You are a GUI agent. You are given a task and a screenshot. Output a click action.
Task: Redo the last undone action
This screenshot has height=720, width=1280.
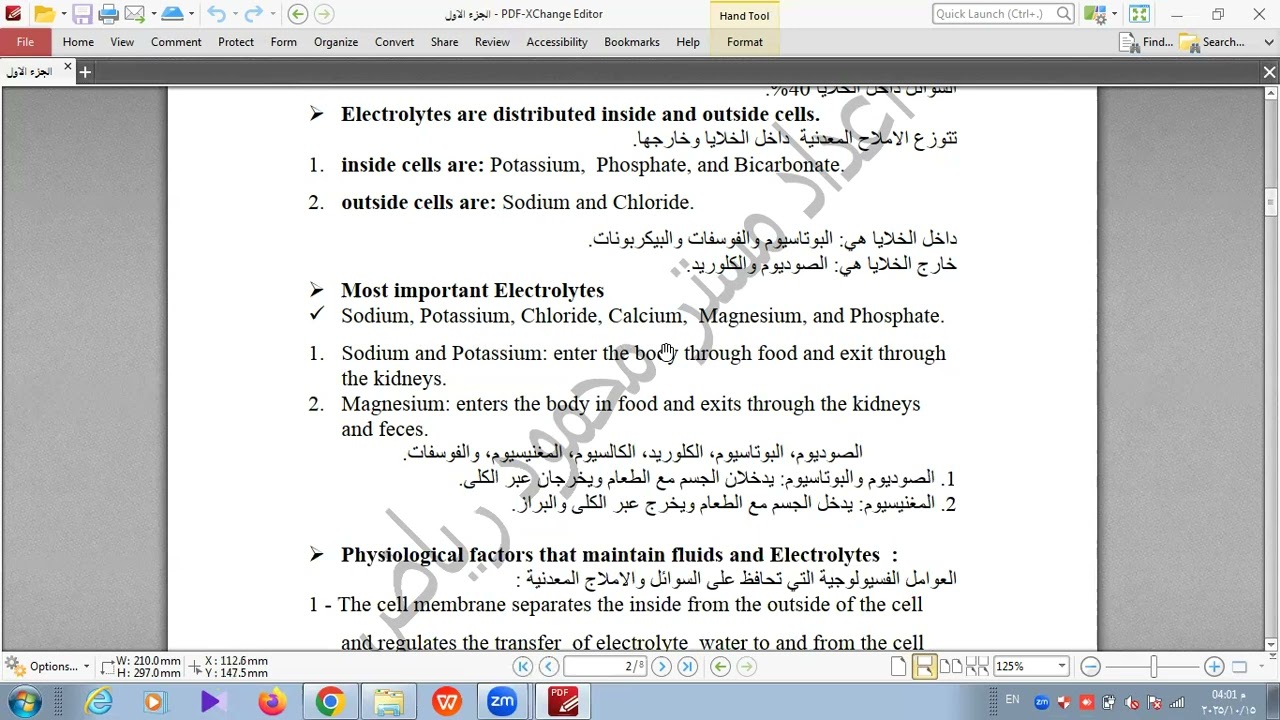point(254,14)
